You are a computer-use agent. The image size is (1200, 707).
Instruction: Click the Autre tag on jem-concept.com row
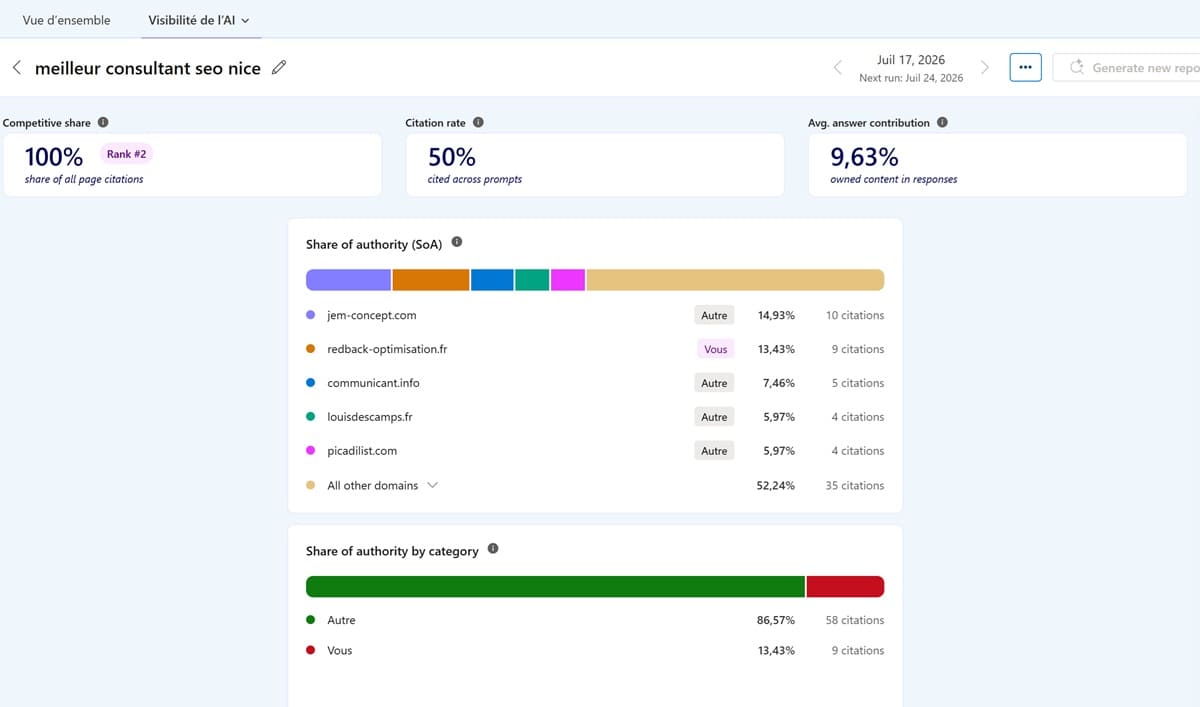(x=714, y=315)
